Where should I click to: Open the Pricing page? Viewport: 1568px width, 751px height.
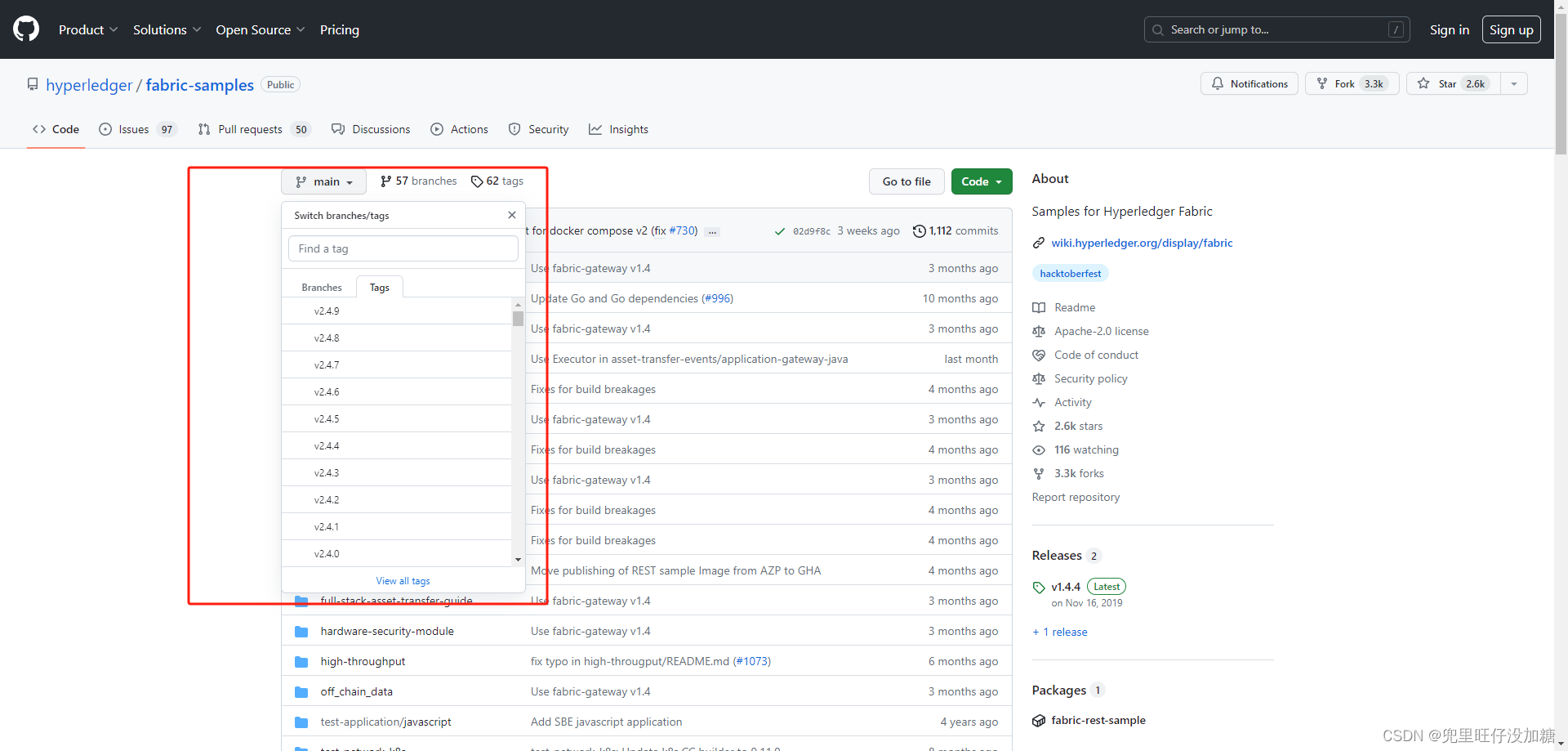tap(340, 29)
